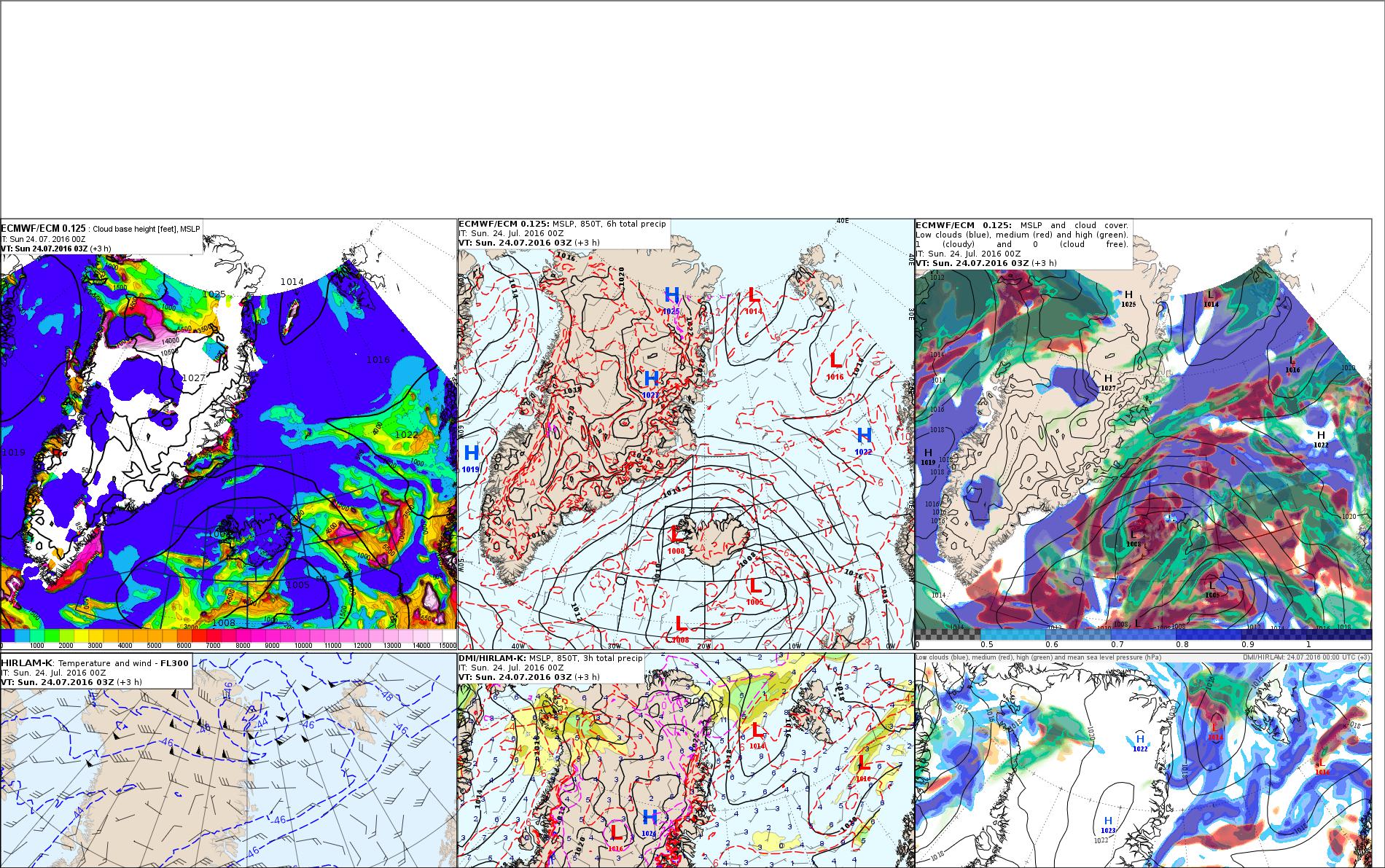Viewport: 1385px width, 868px height.
Task: Click the 0.9 value label on cloud cover scale
Action: pyautogui.click(x=1246, y=644)
